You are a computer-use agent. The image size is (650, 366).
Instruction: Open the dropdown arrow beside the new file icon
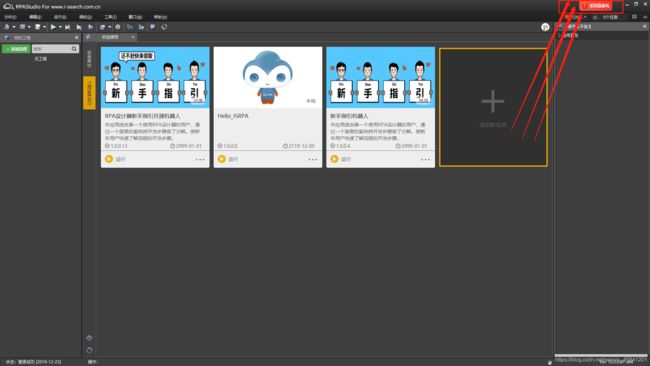click(14, 27)
